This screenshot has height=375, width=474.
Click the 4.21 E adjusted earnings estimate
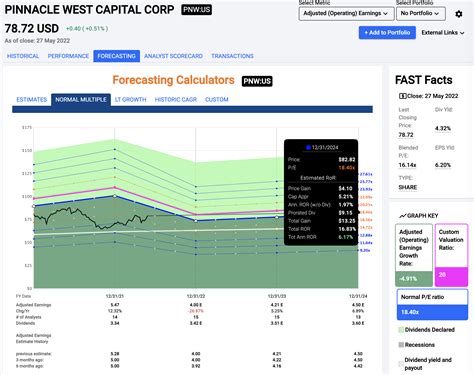pos(277,305)
